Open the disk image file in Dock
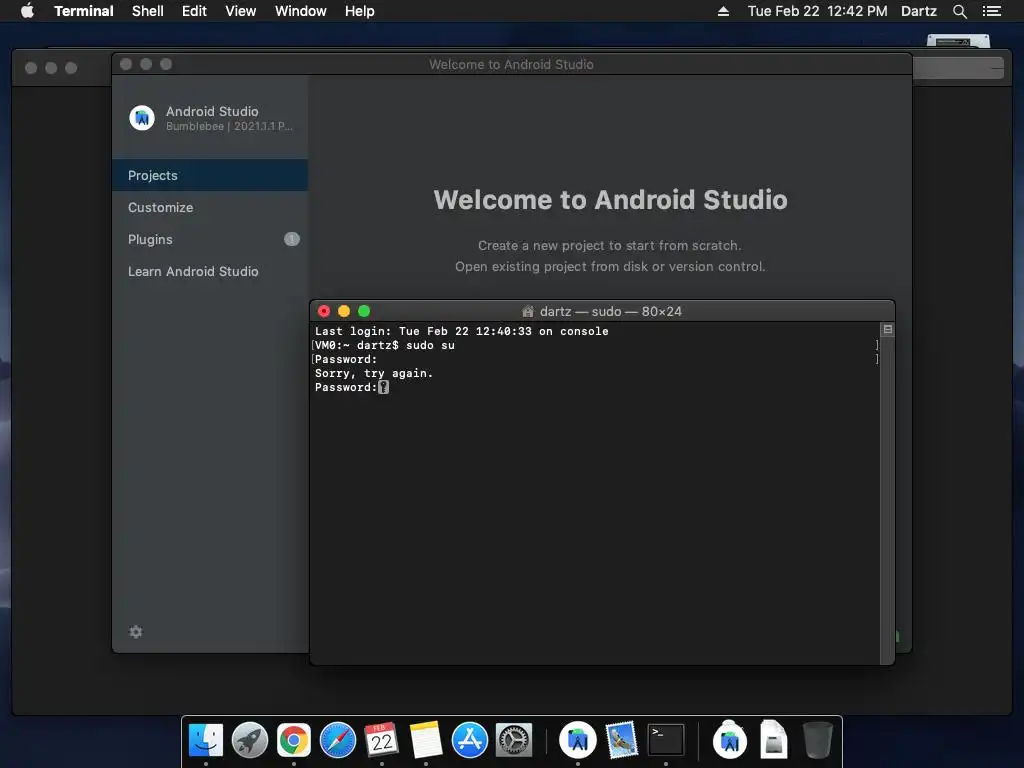Screen dimensions: 1024x768 [773, 741]
